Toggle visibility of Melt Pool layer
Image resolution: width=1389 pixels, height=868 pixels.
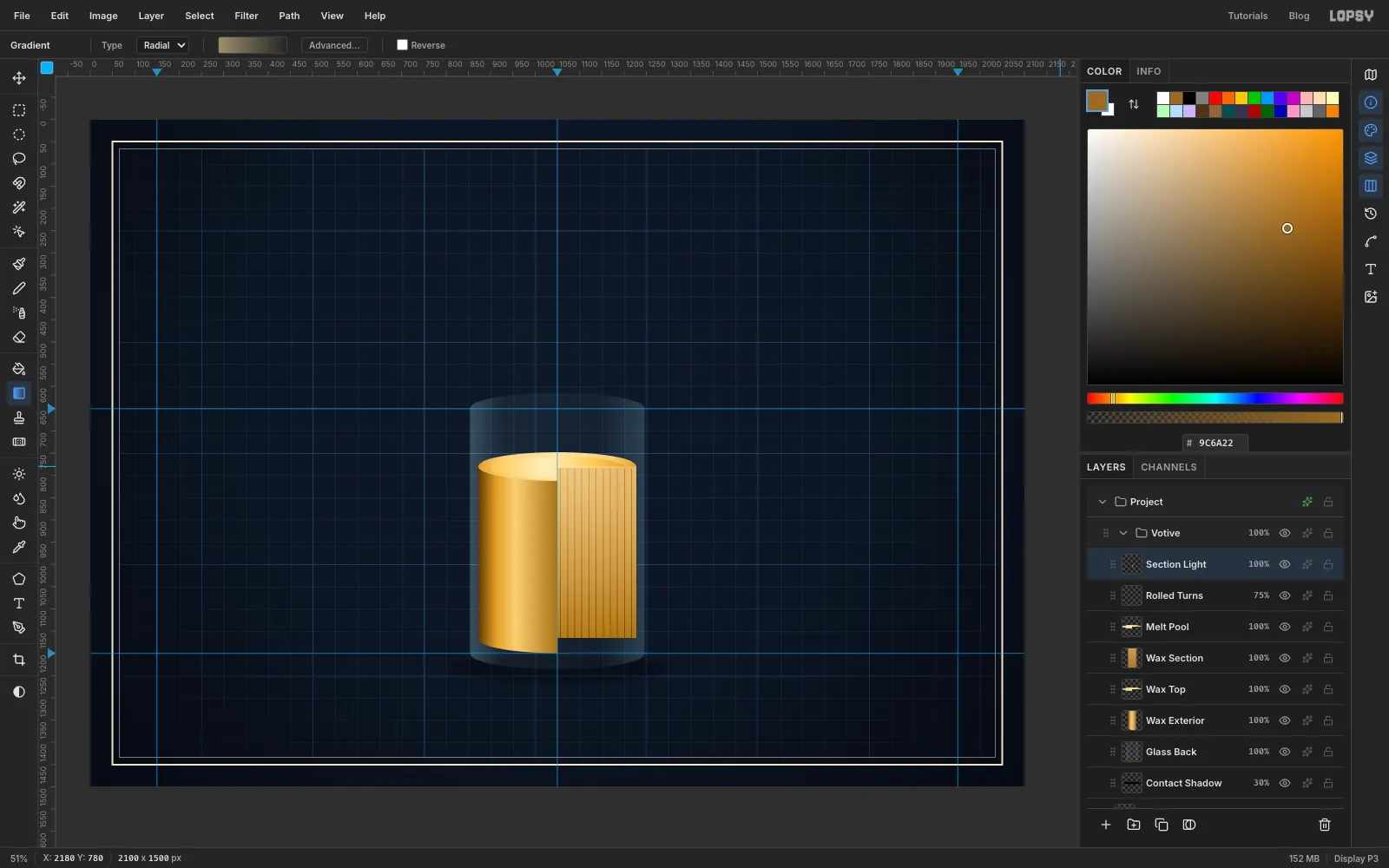pyautogui.click(x=1285, y=627)
